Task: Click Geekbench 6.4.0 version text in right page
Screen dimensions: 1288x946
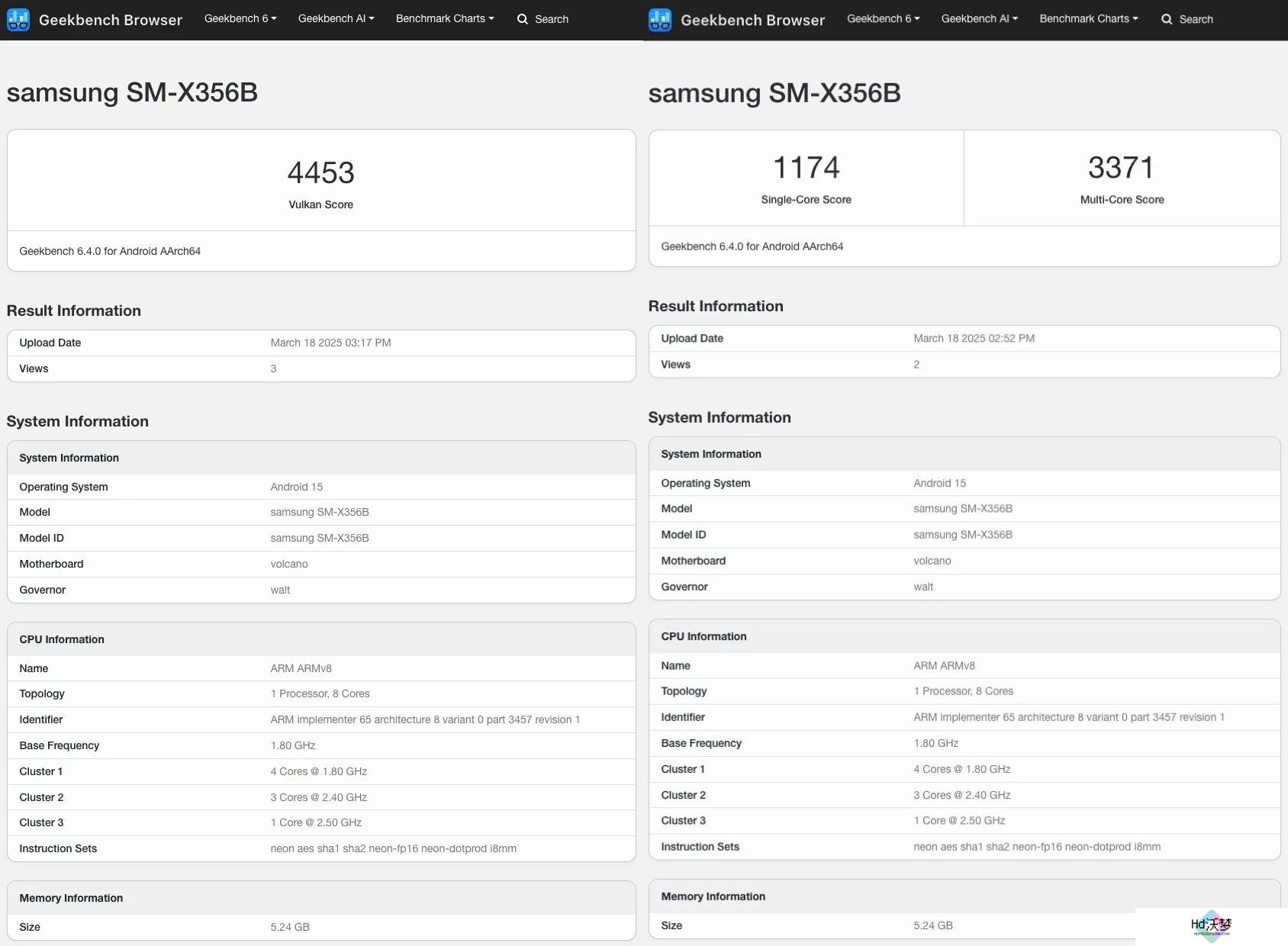Action: (752, 246)
